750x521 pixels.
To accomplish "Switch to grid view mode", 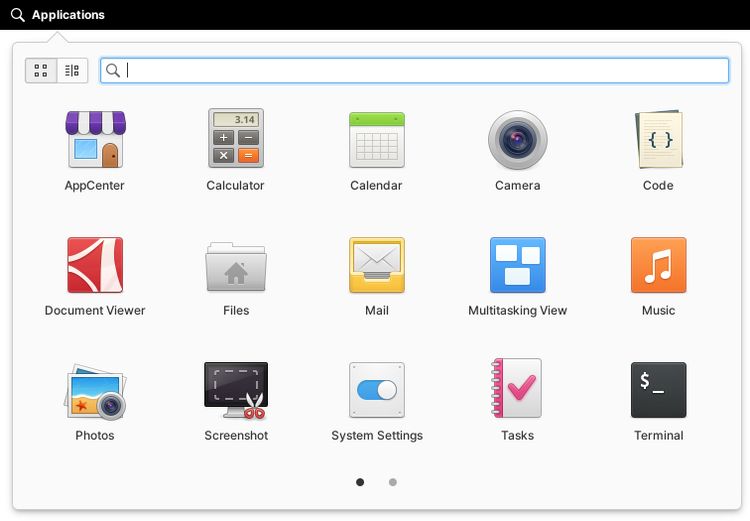I will pos(41,71).
